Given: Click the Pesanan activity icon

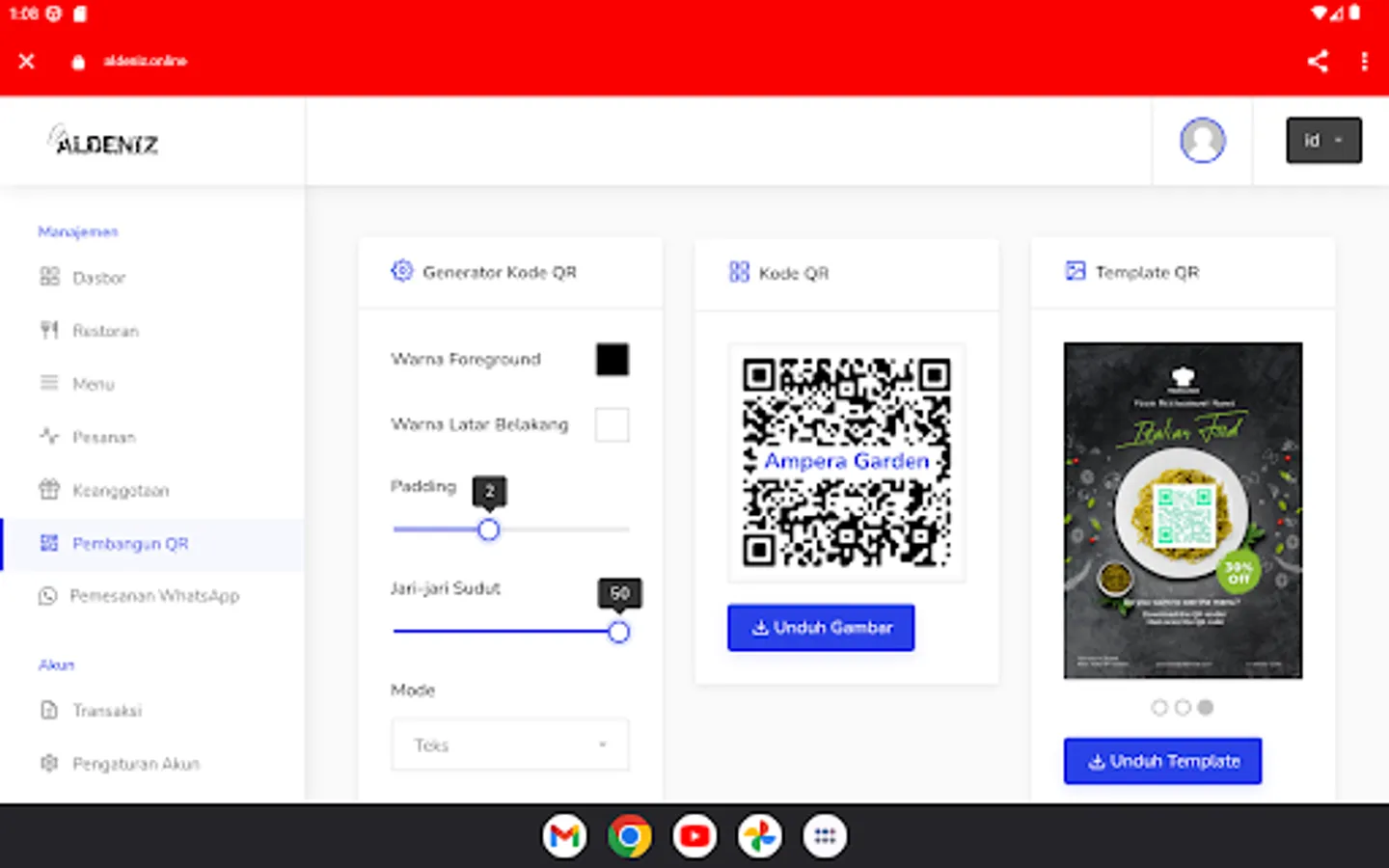Looking at the screenshot, I should (x=49, y=437).
